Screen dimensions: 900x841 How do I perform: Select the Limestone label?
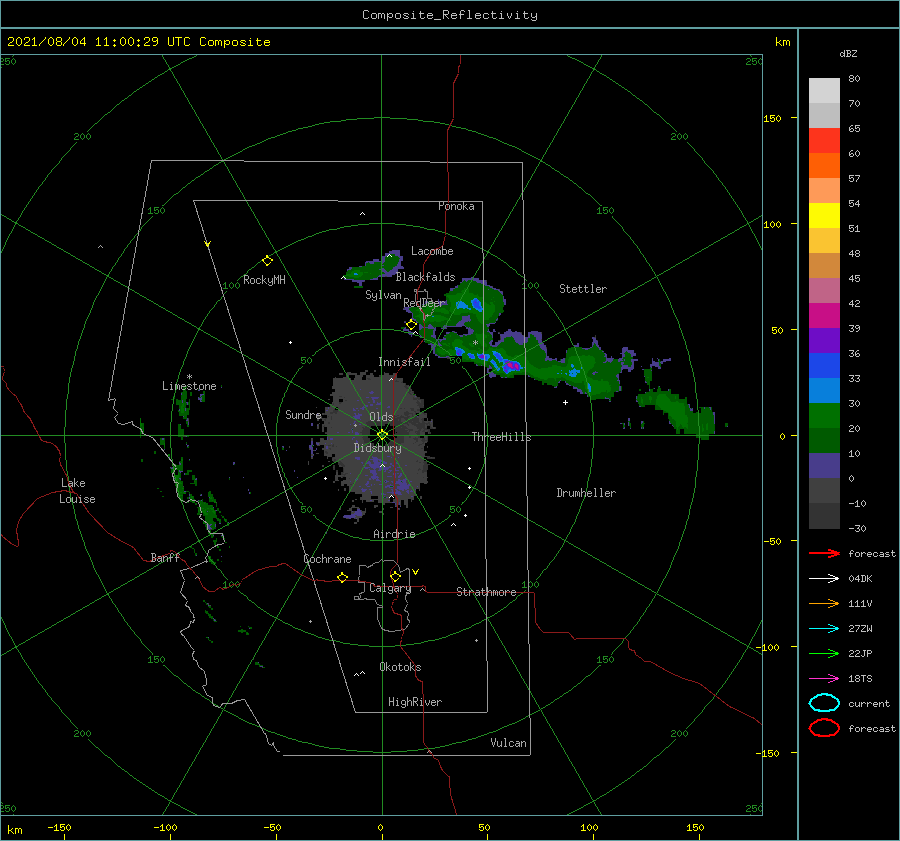(x=189, y=386)
